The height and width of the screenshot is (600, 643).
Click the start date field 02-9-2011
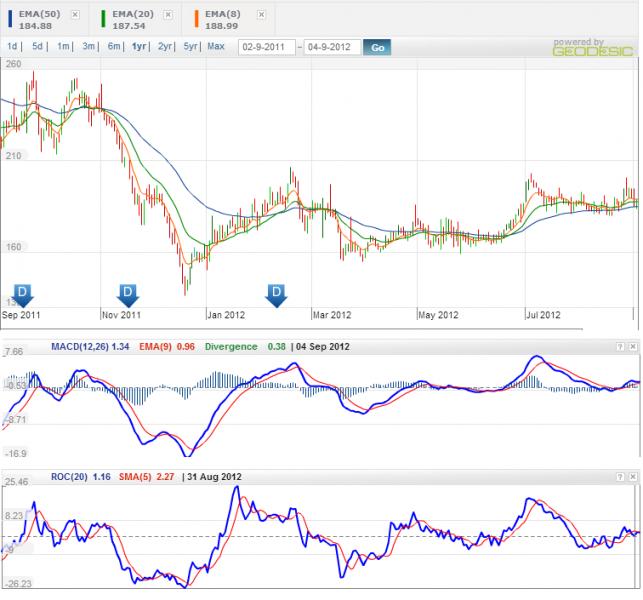click(267, 47)
